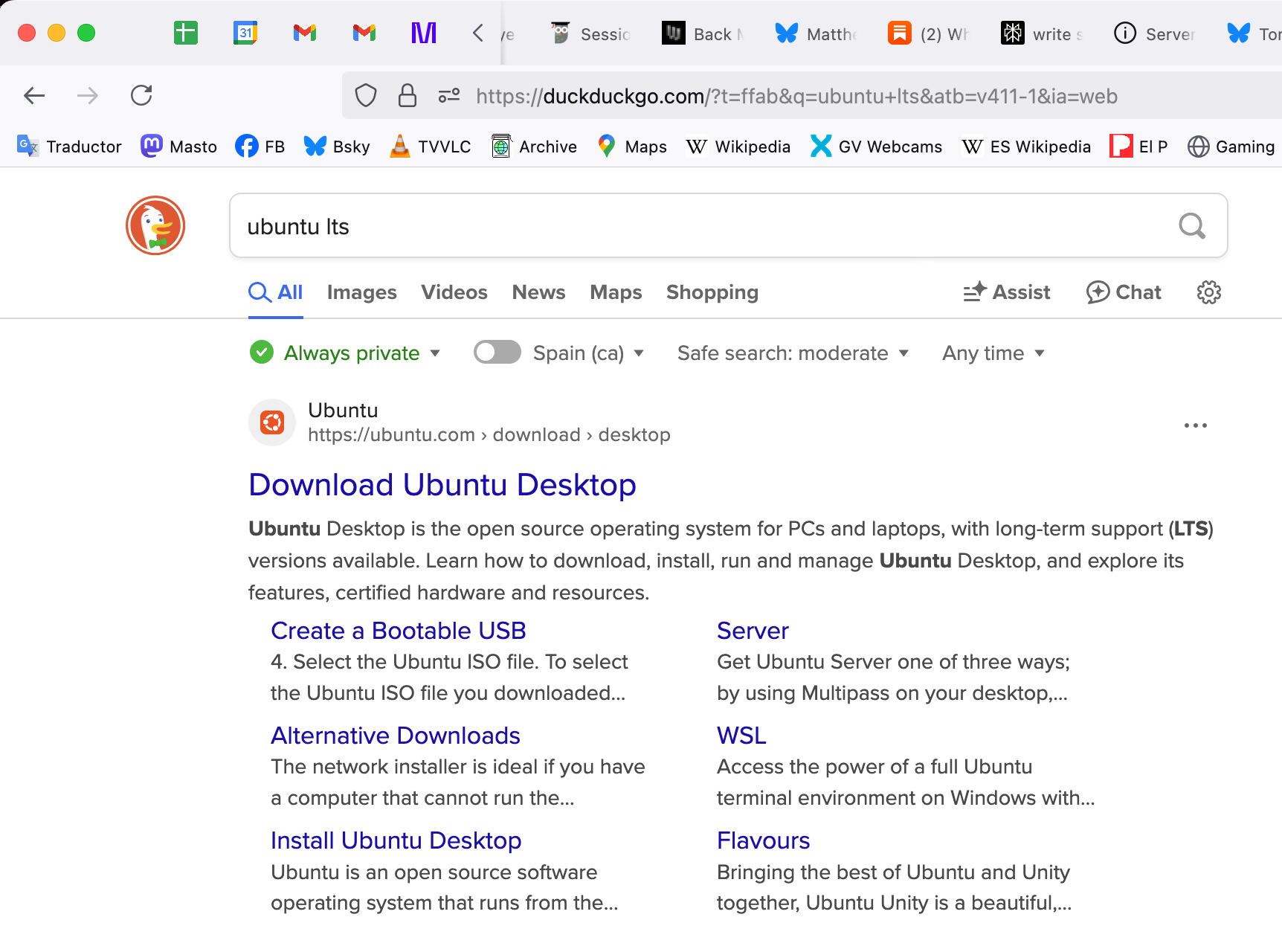Go forward with the browser forward arrow
1282x952 pixels.
88,95
